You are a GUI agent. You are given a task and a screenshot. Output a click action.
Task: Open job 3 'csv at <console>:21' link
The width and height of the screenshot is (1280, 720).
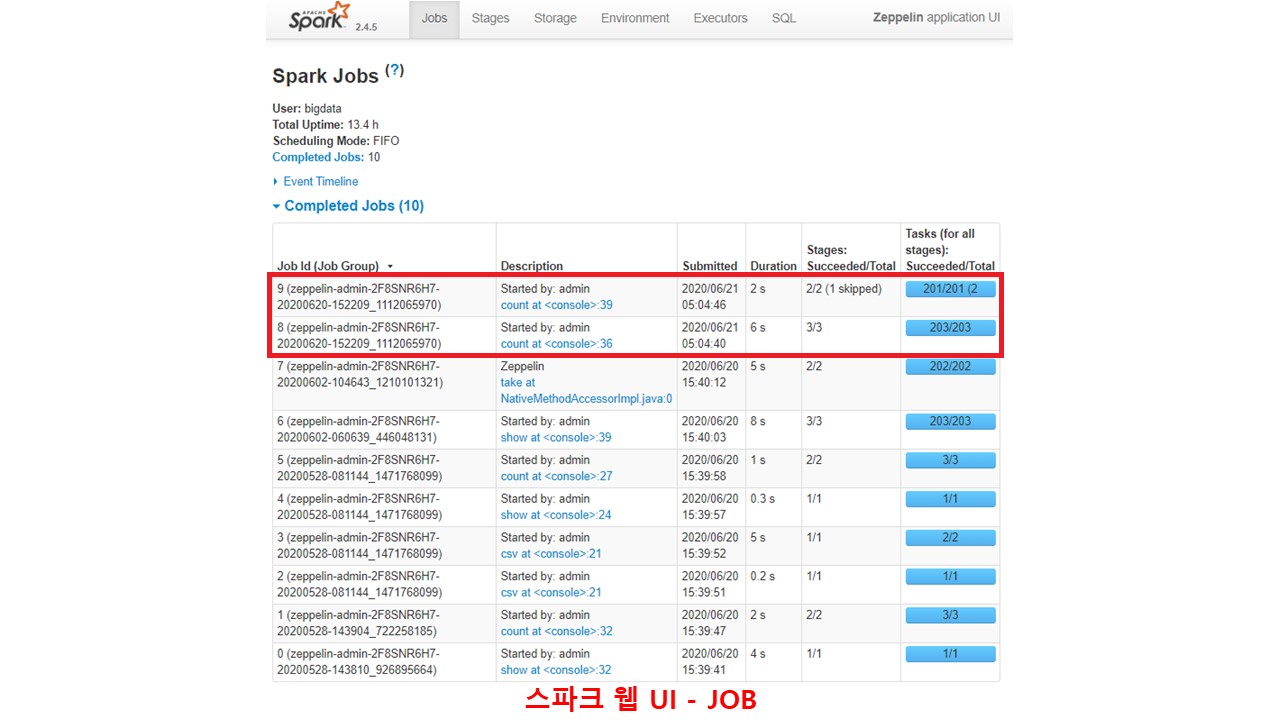(551, 554)
